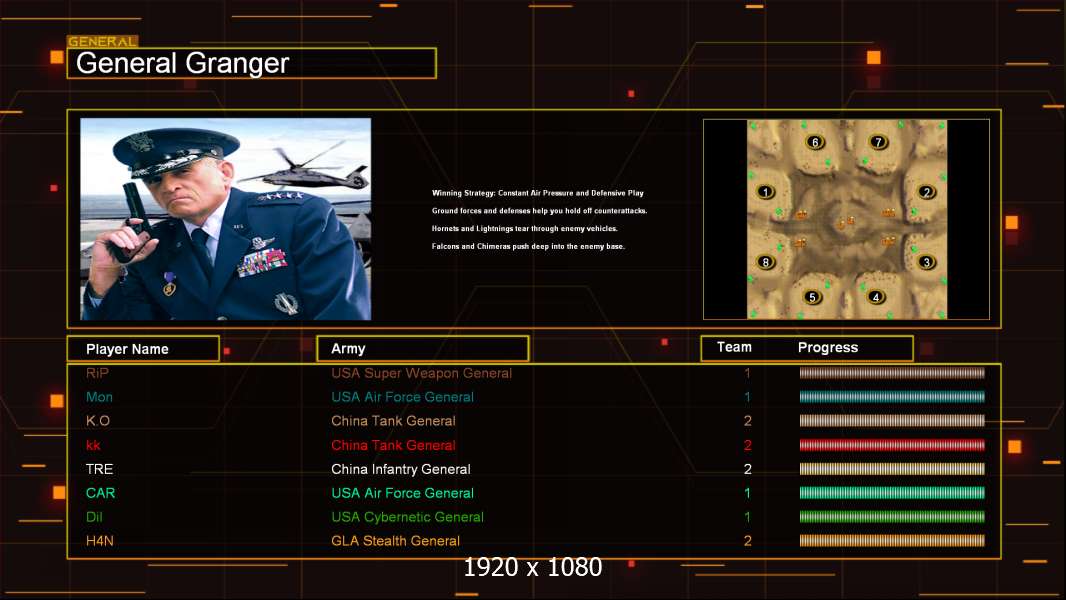
Task: Select player name H4N
Action: [99, 541]
